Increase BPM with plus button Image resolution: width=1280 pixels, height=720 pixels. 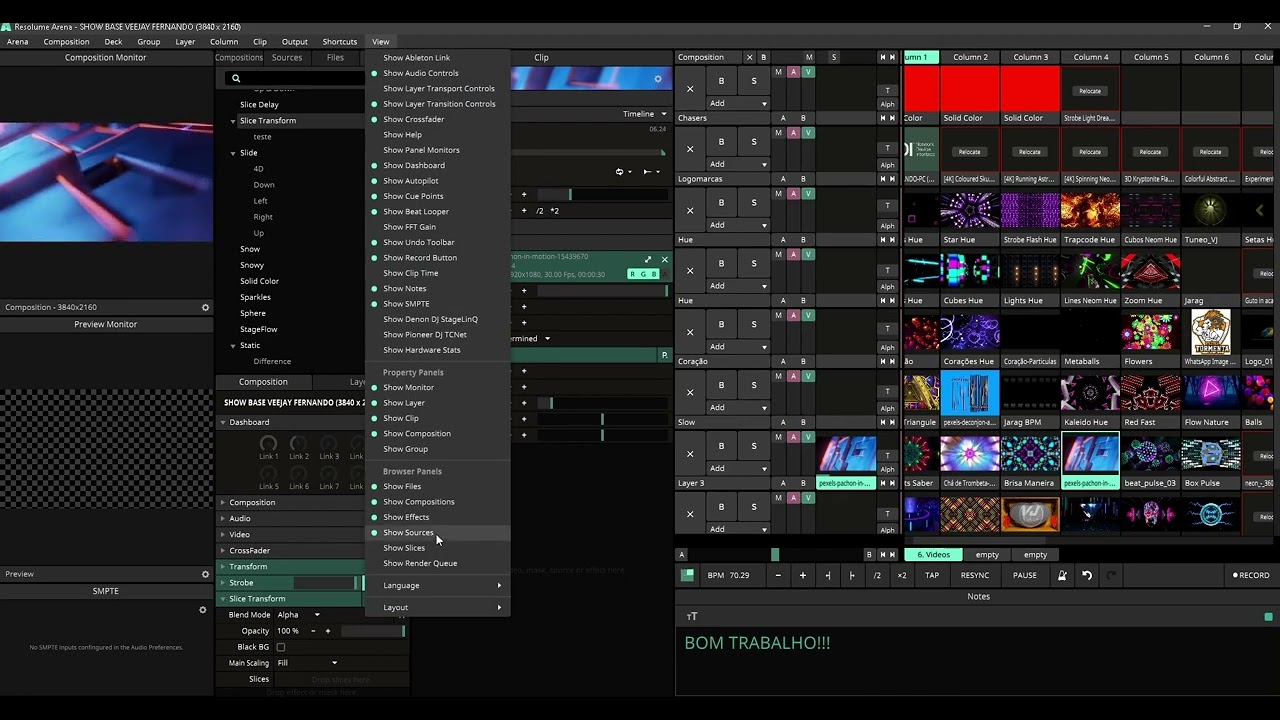tap(802, 575)
